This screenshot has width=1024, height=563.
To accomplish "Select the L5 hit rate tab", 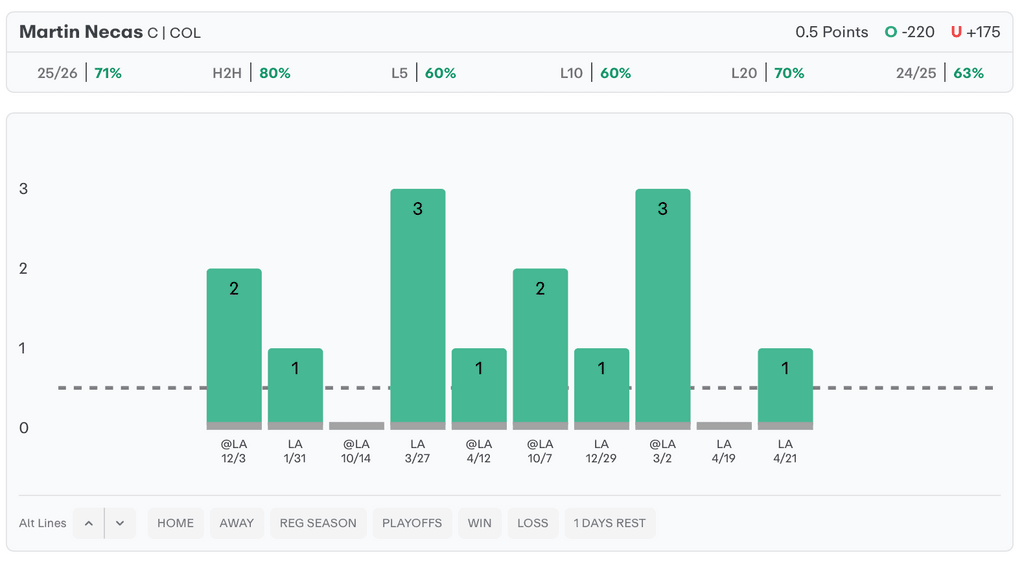I will pos(423,73).
